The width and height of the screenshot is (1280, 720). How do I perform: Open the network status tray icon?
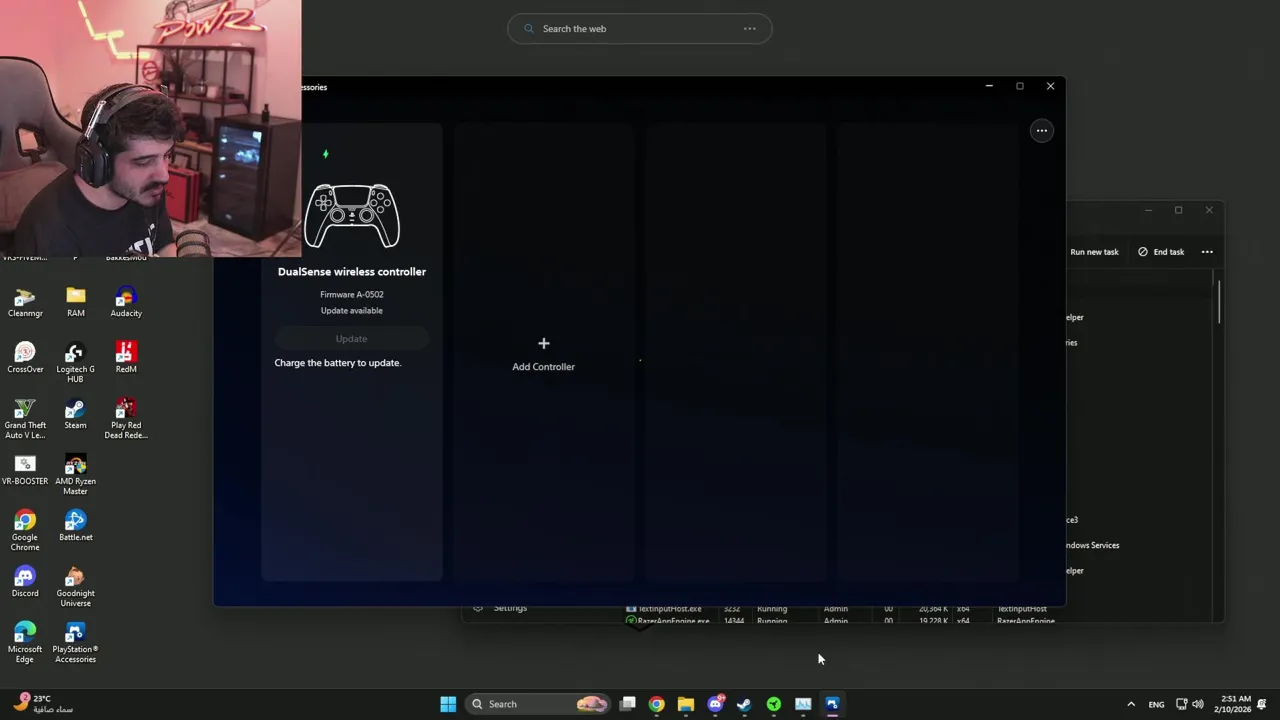1181,704
